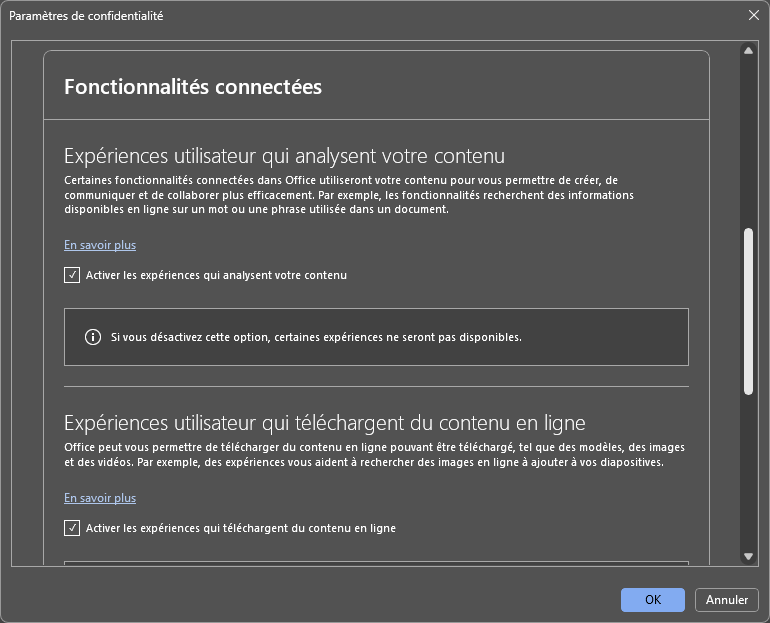Screen dimensions: 770x623
Task: Uncheck "Activer les expériences qui analysent votre contenu"
Action: (72, 275)
